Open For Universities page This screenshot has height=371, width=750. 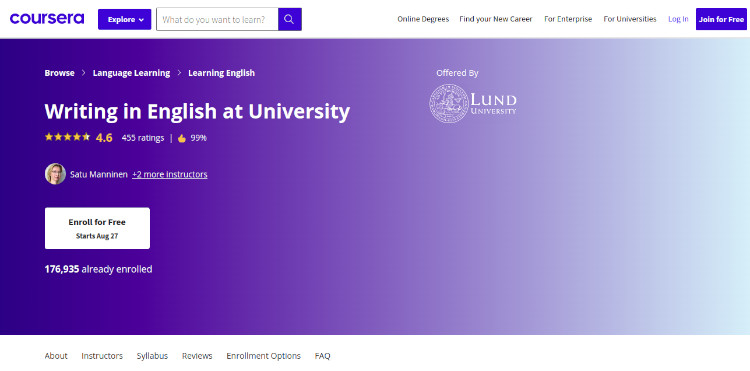click(630, 19)
